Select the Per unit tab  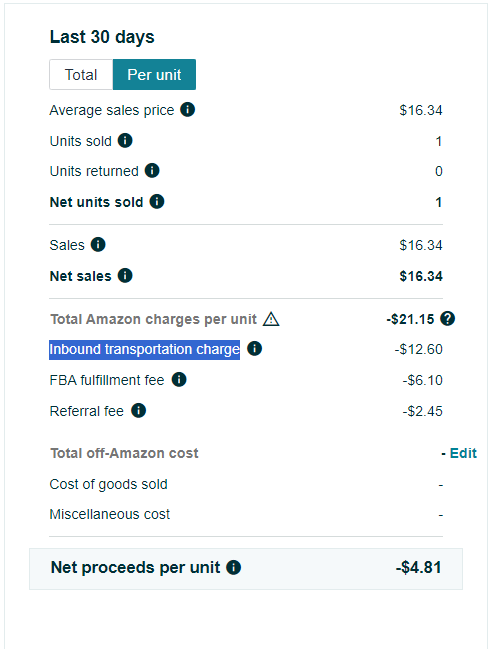(154, 75)
